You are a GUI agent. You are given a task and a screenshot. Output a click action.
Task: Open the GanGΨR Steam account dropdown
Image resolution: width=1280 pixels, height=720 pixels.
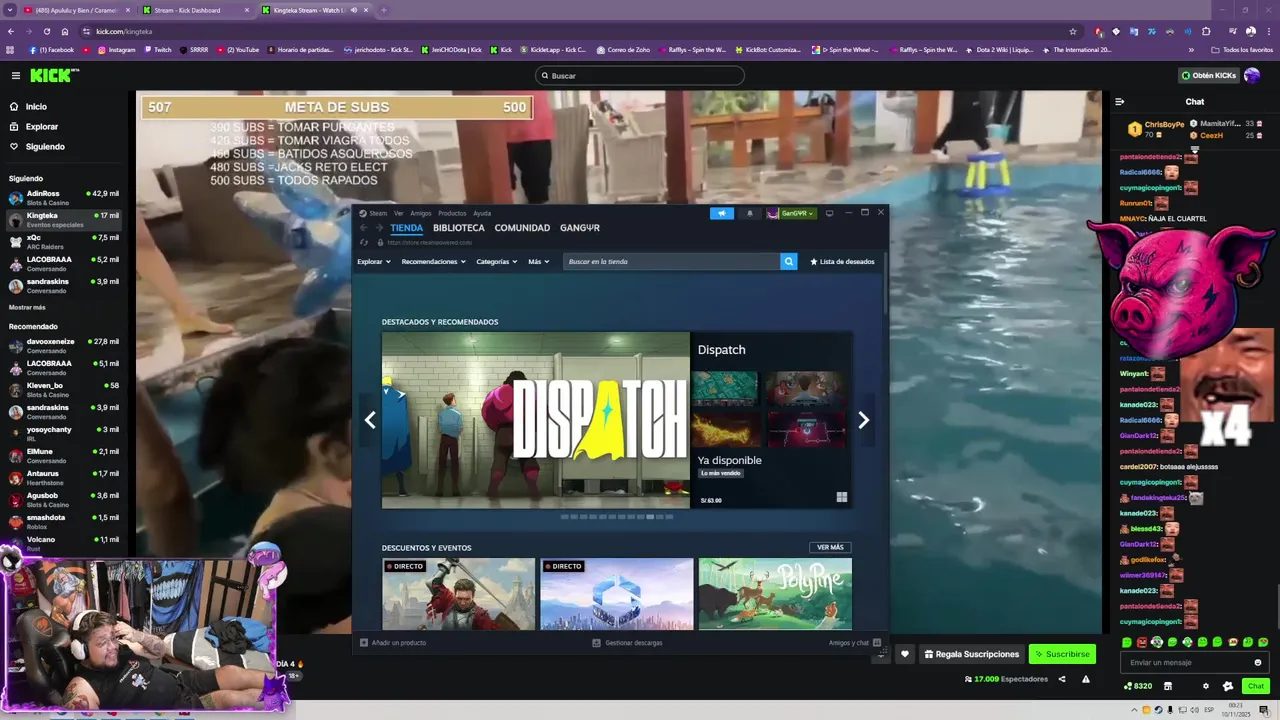pyautogui.click(x=792, y=213)
